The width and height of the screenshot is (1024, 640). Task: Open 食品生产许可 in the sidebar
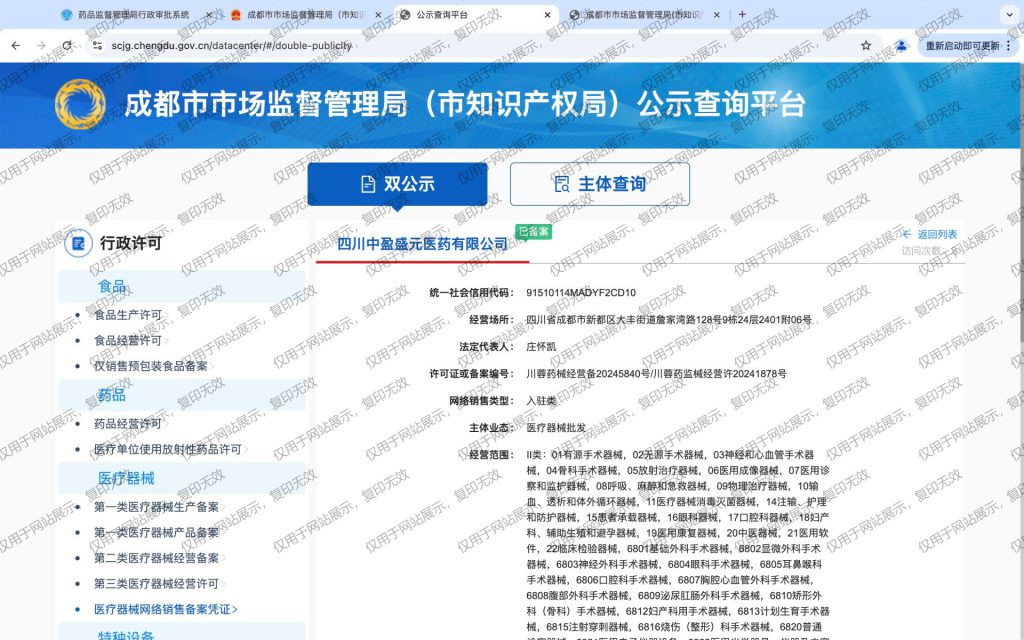pyautogui.click(x=127, y=315)
